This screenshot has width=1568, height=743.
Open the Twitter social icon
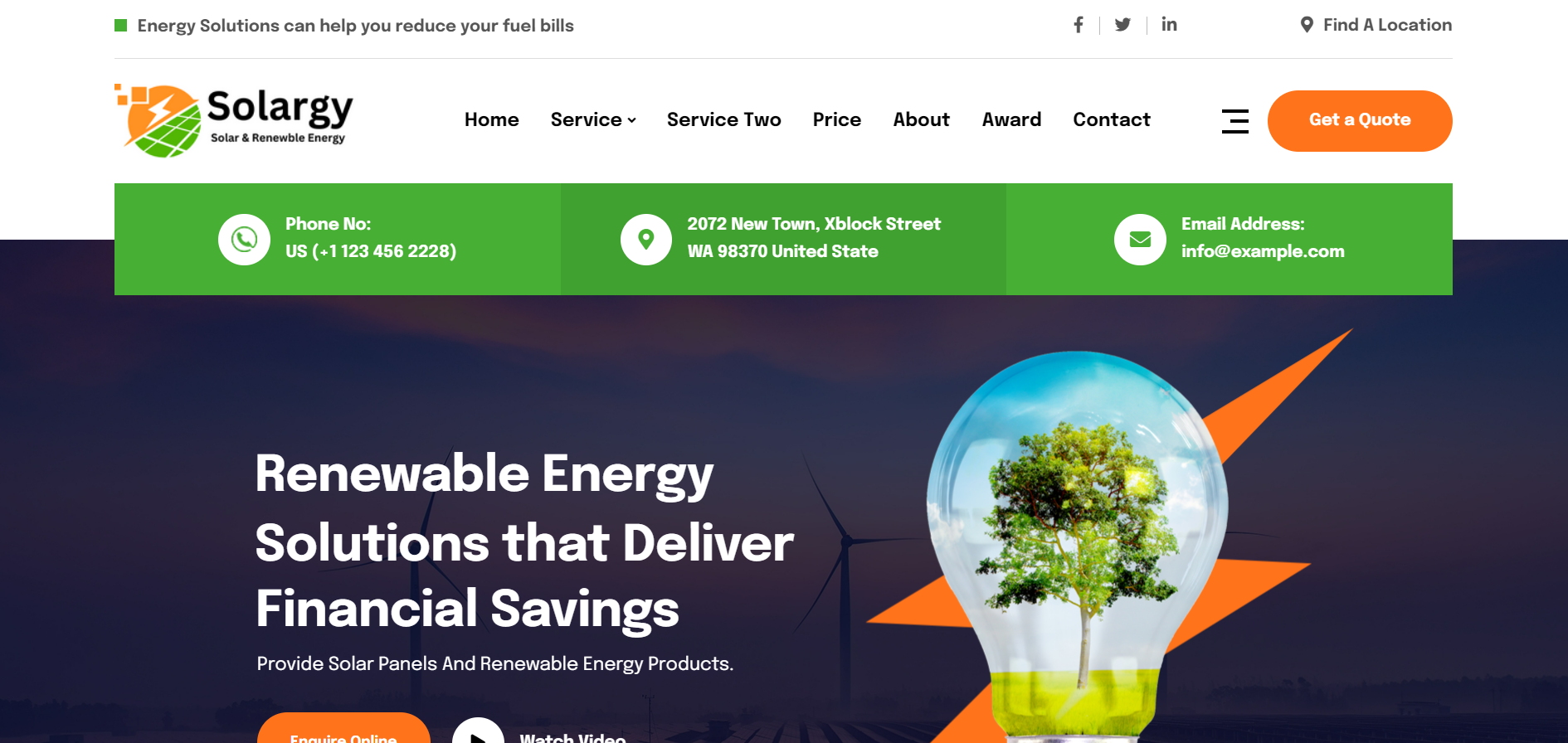[1122, 25]
